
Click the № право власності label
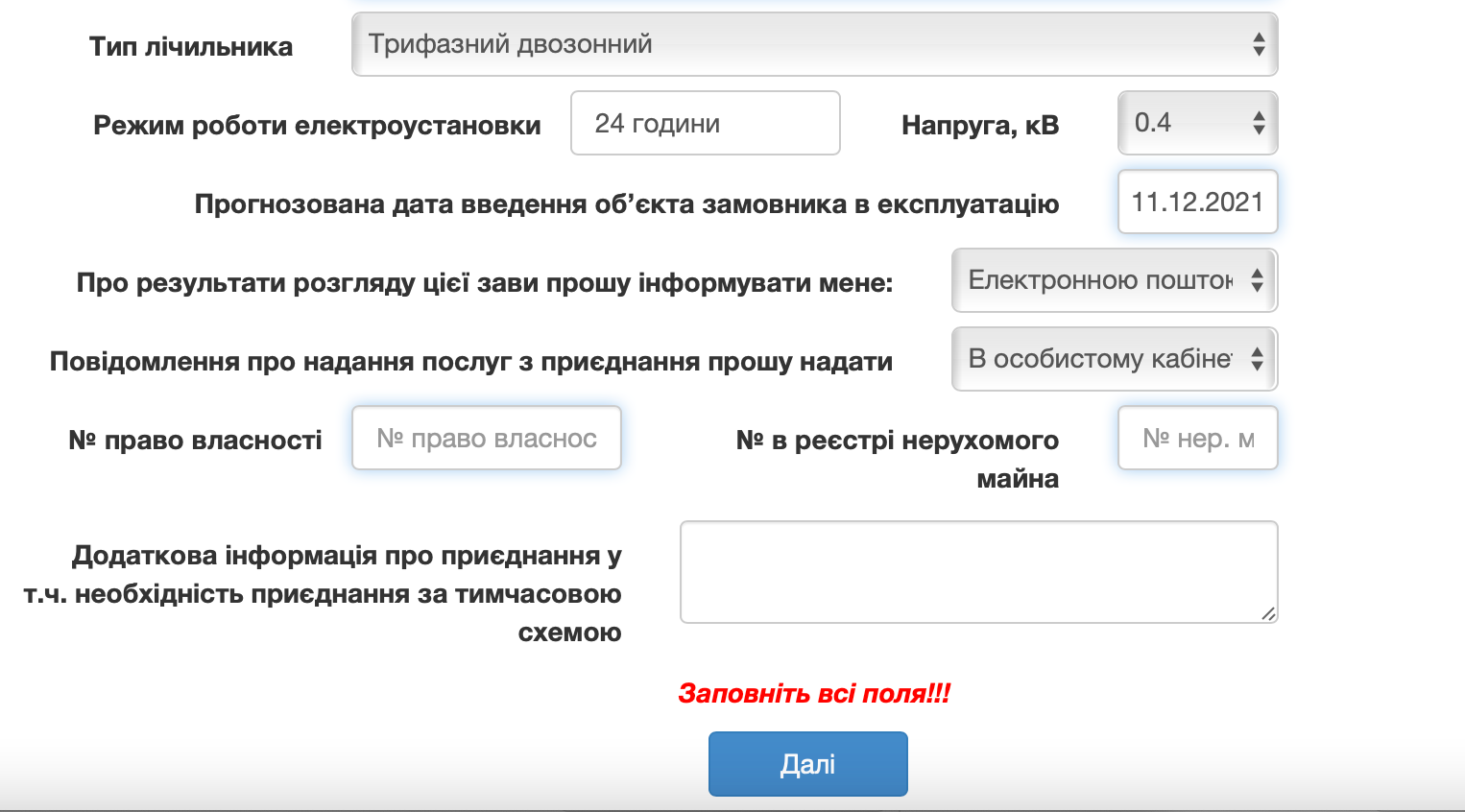click(x=195, y=441)
